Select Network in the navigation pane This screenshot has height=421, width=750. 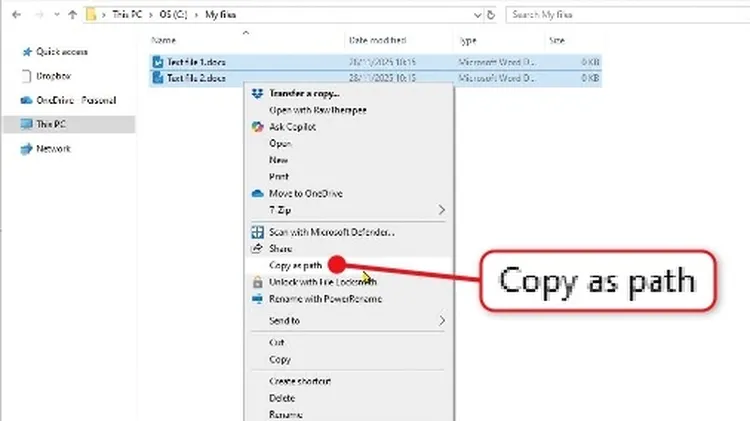click(x=53, y=148)
